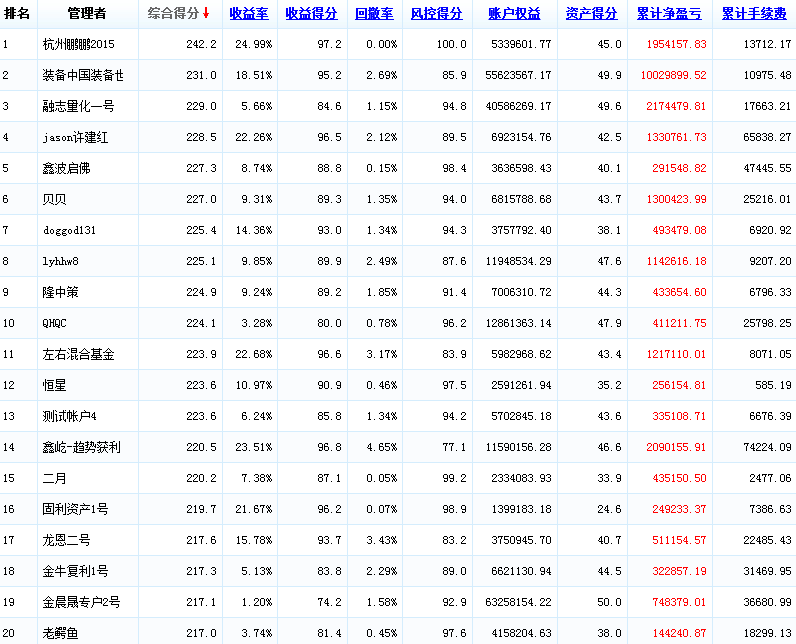Select manager 金晨晟专户2号

tap(81, 602)
